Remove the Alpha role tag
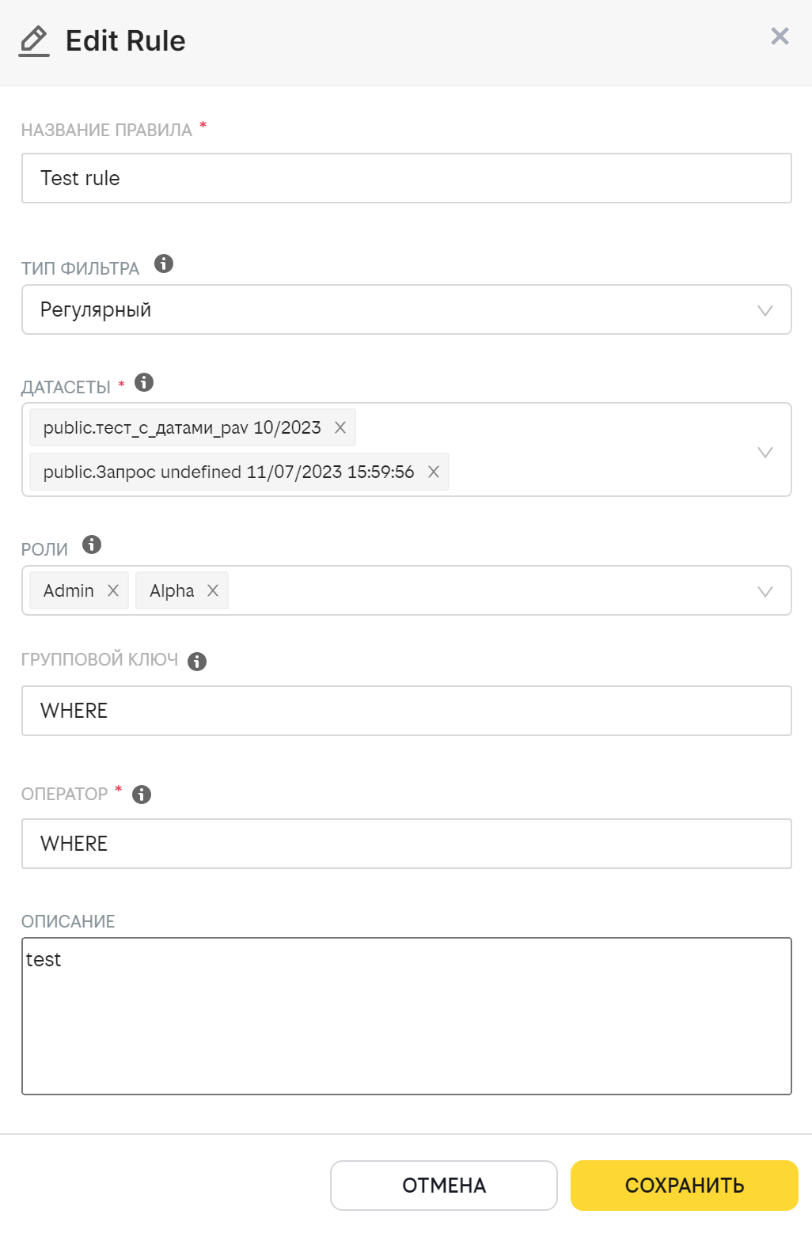Screen dimensions: 812x1233 pyautogui.click(x=212, y=591)
